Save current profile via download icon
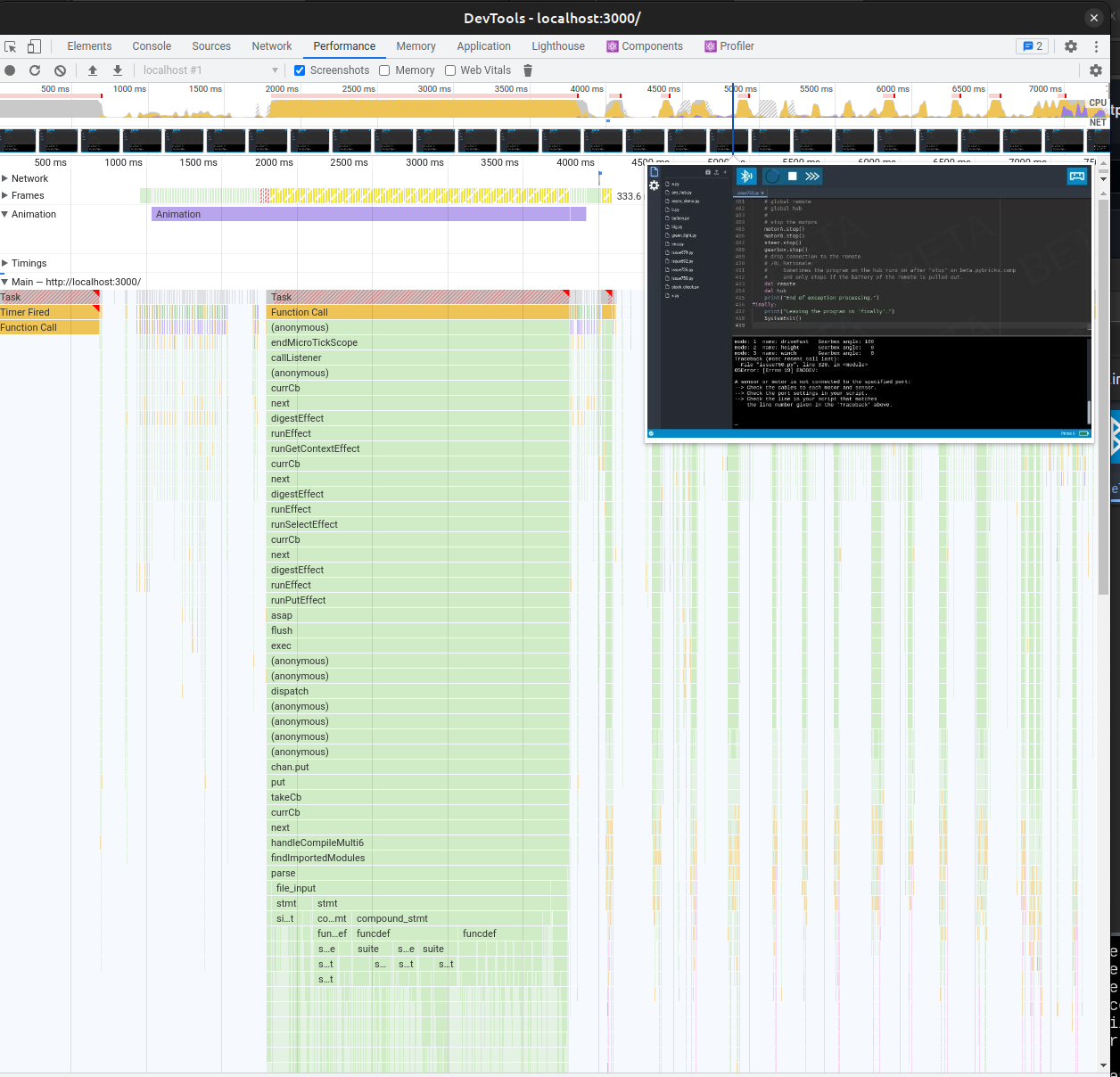 117,70
